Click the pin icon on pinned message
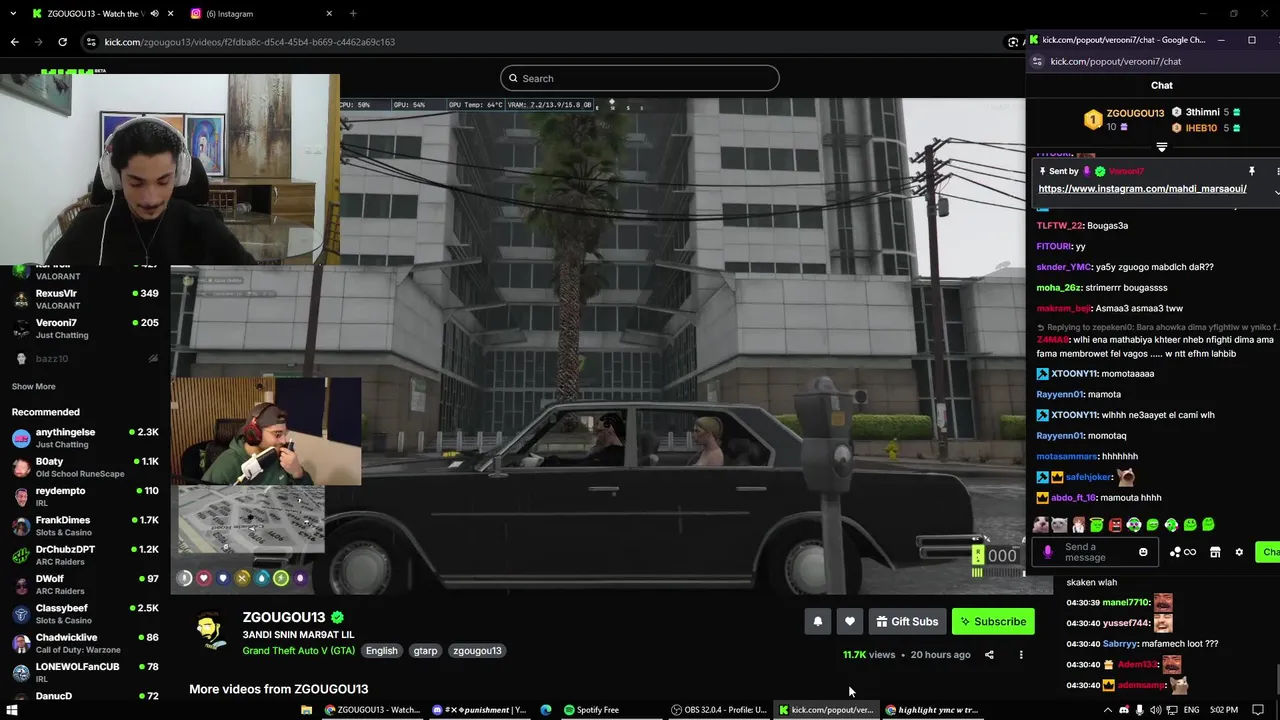 (x=1251, y=171)
